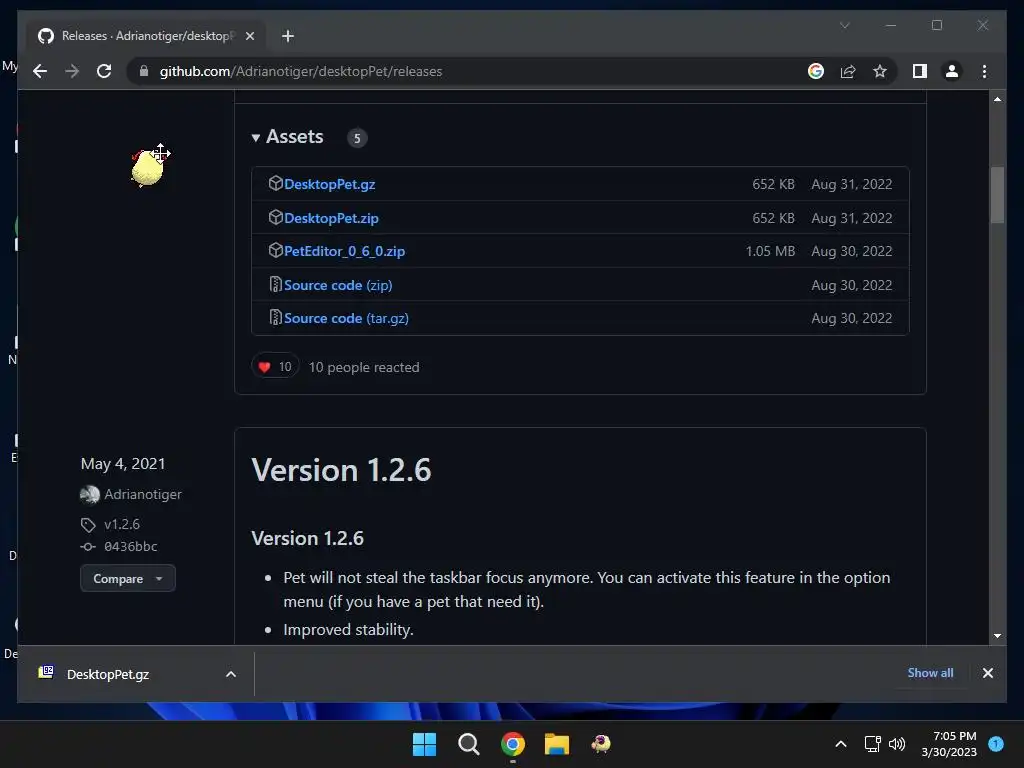Click the 1.05 MB size text
This screenshot has width=1024, height=768.
pyautogui.click(x=771, y=251)
